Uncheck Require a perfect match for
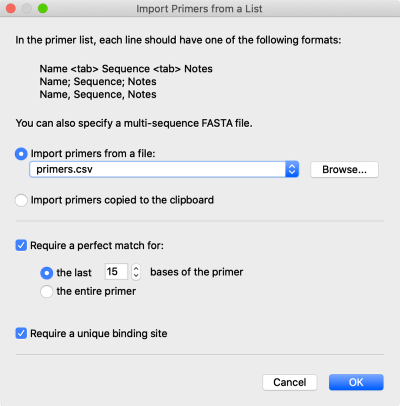This screenshot has height=406, width=400. (x=21, y=246)
